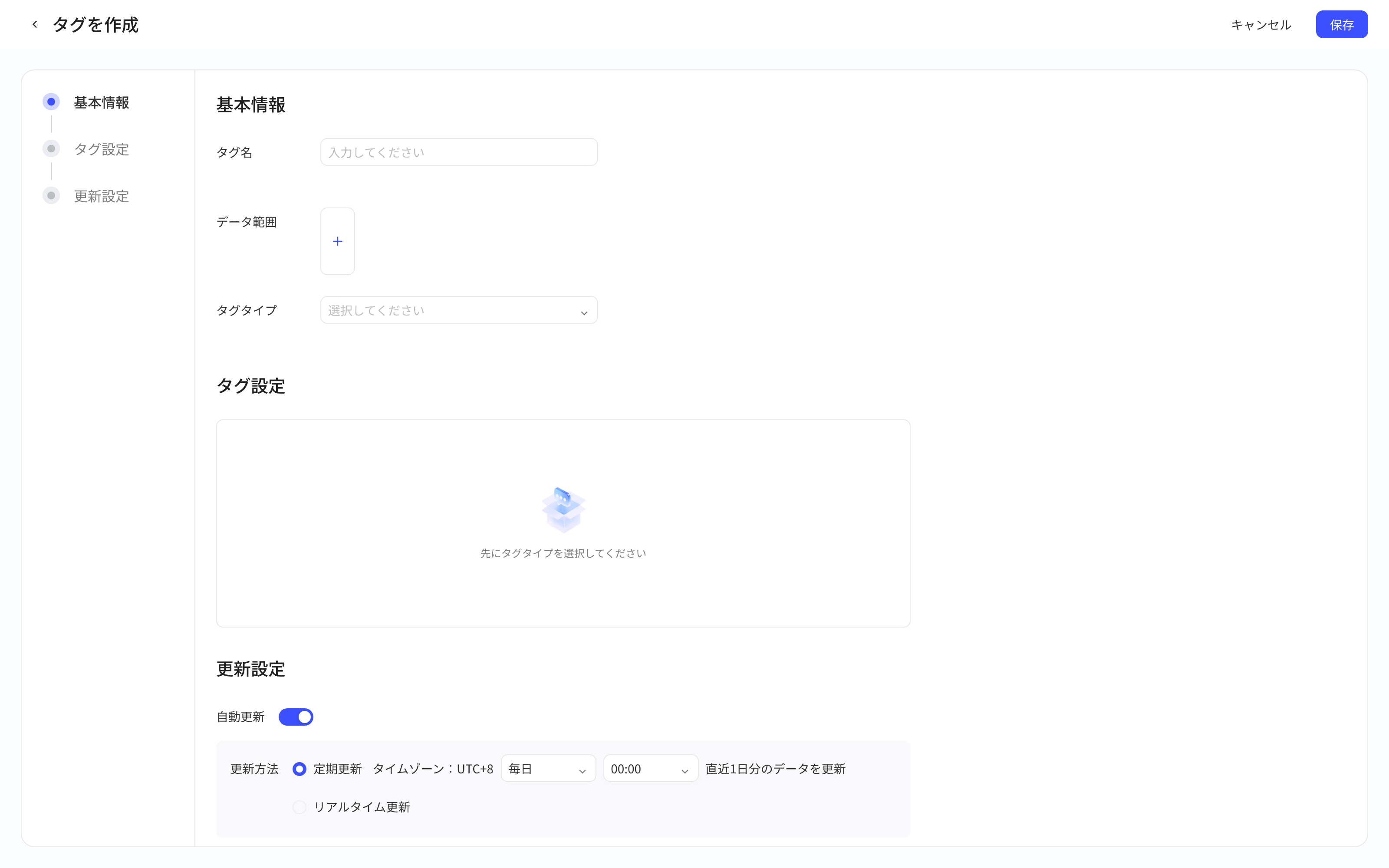Toggle the 自動更新 switch off

[x=296, y=717]
